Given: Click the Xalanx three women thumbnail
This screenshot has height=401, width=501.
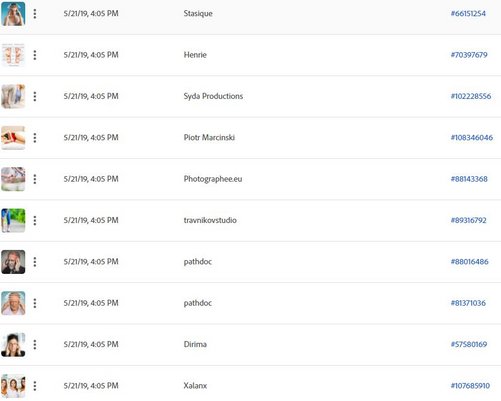Looking at the screenshot, I should (13, 386).
